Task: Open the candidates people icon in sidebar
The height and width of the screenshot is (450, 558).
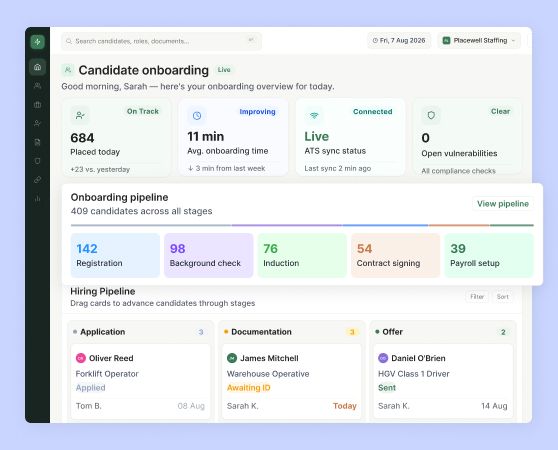Action: pos(37,86)
